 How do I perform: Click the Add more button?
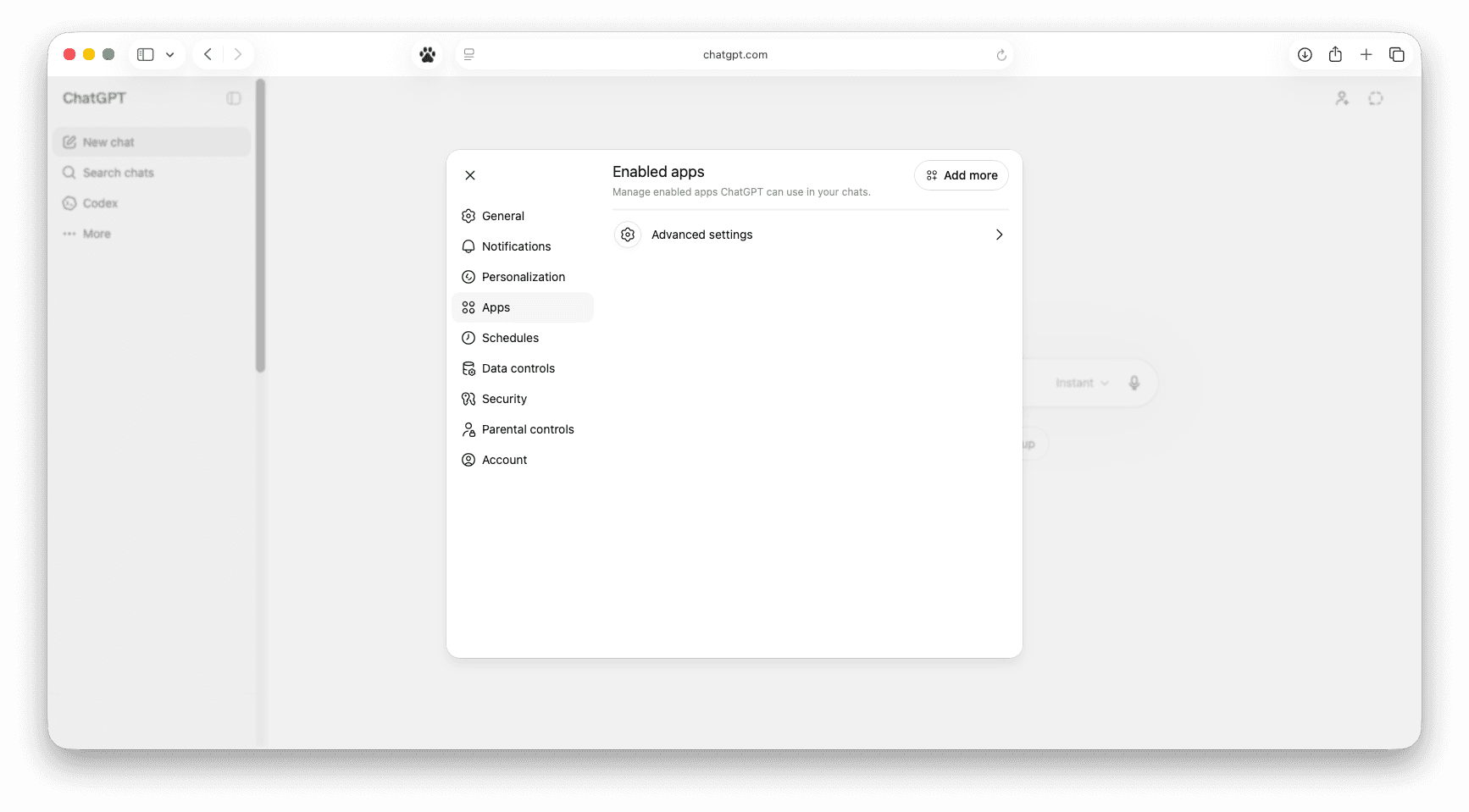click(x=961, y=175)
